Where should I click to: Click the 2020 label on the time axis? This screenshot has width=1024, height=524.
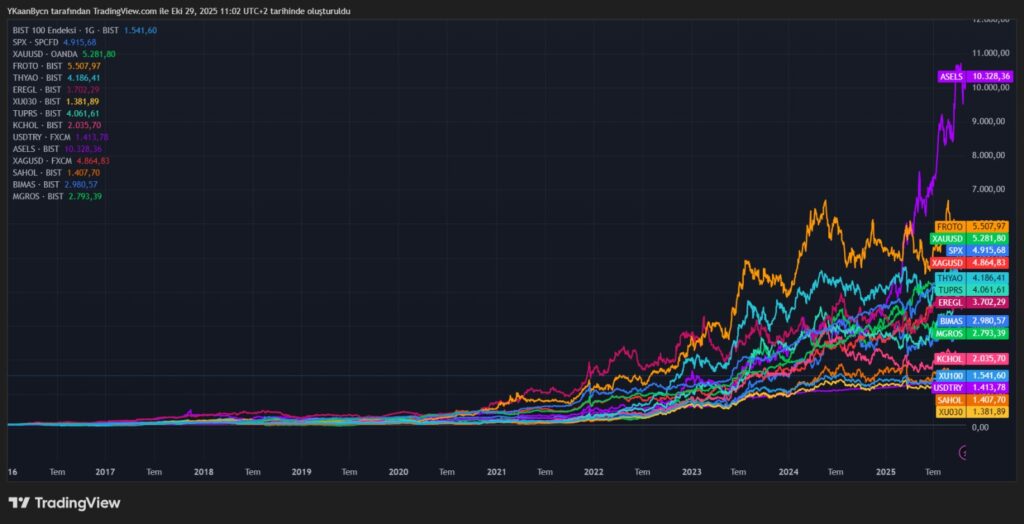[x=398, y=471]
